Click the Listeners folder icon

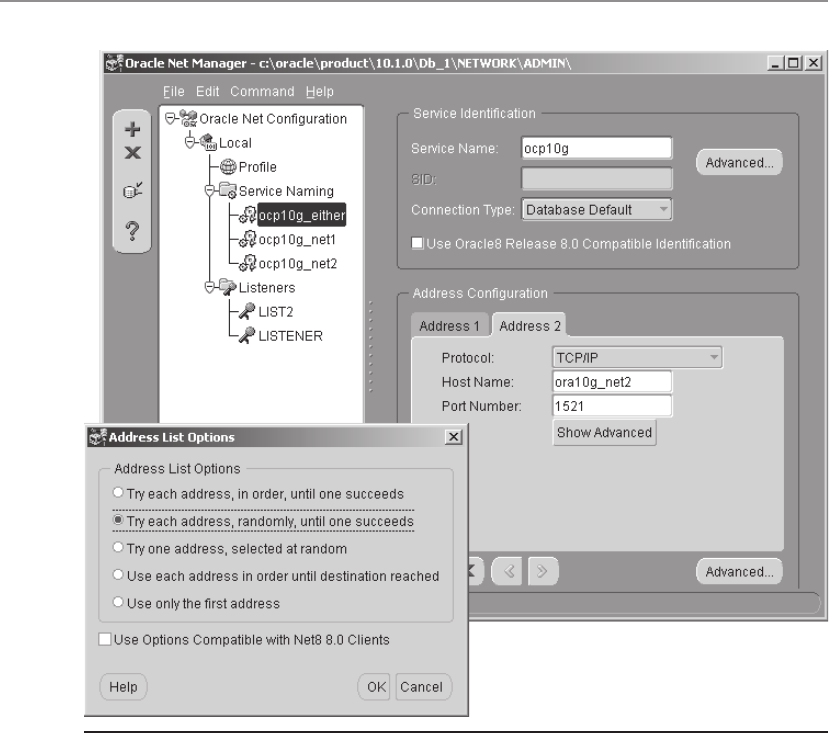click(x=228, y=287)
